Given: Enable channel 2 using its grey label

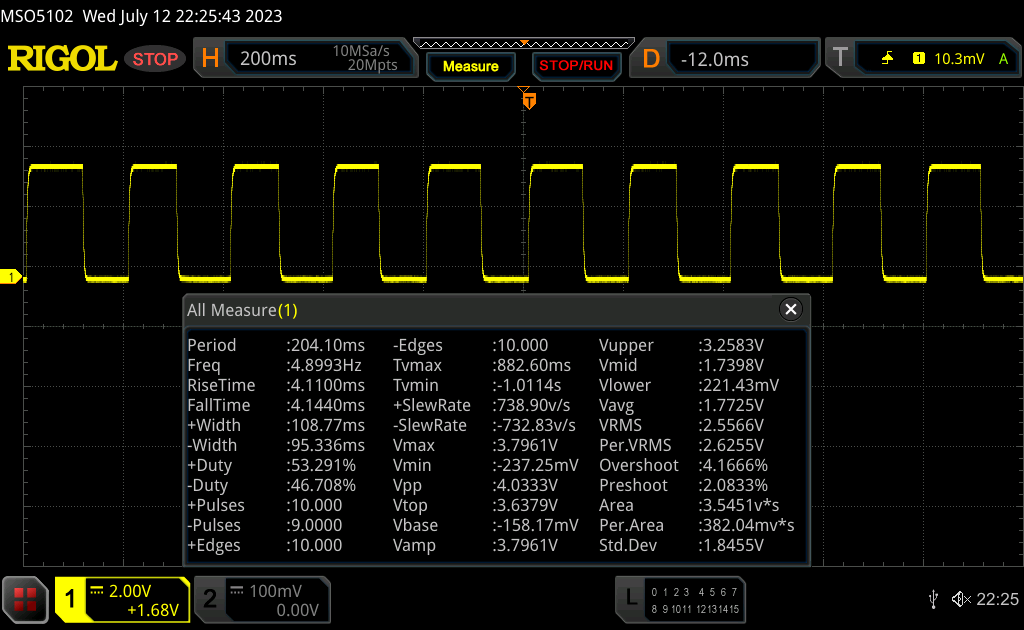Looking at the screenshot, I should coord(210,599).
